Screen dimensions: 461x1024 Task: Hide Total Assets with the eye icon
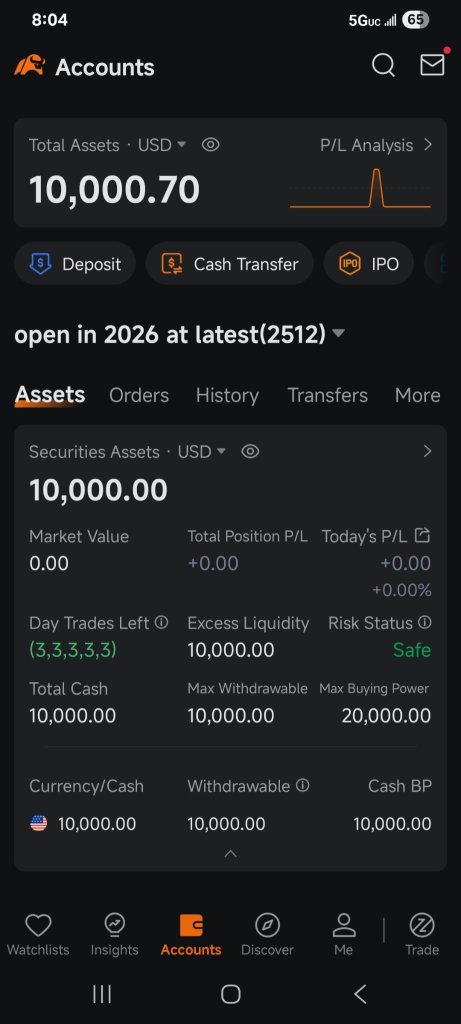coord(210,144)
